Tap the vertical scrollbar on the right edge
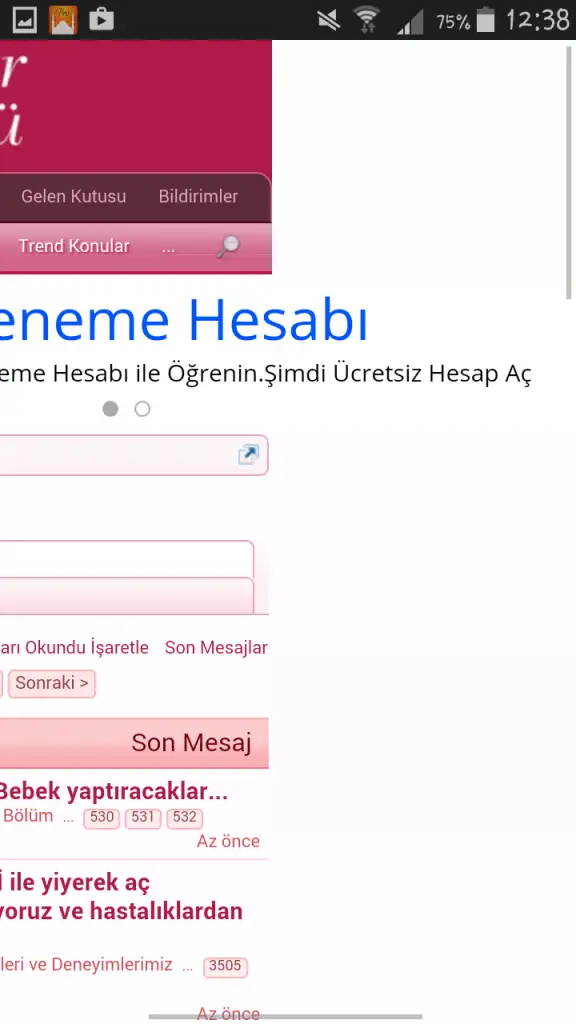The height and width of the screenshot is (1024, 576). [x=569, y=173]
